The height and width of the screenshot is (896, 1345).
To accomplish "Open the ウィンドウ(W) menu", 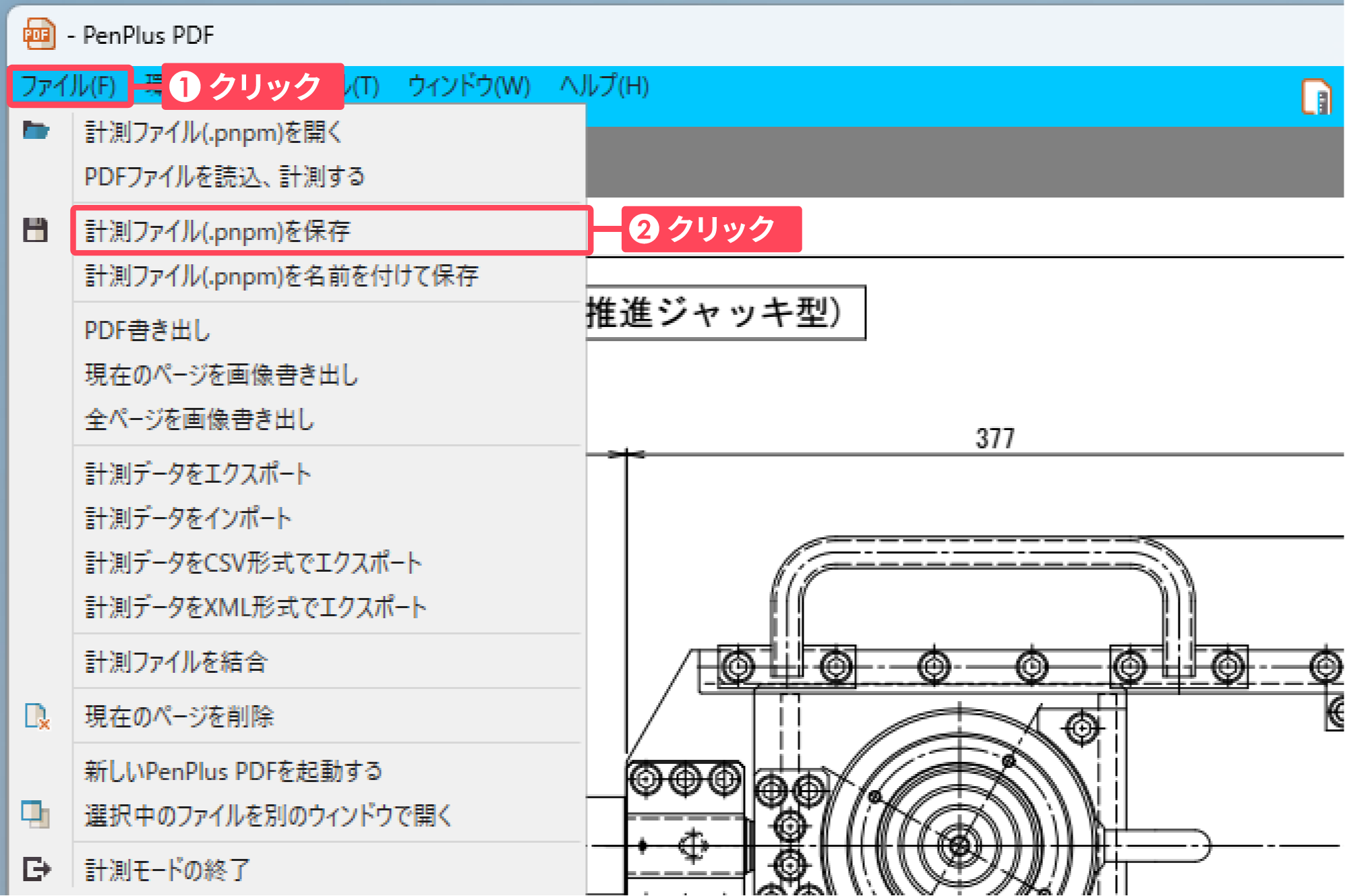I will tap(469, 86).
